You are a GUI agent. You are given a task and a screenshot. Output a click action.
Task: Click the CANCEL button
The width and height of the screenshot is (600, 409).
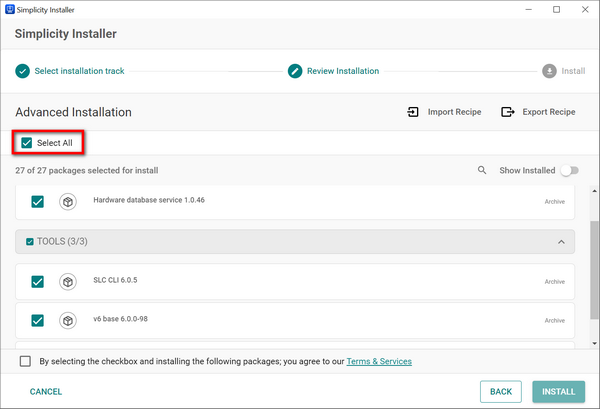(x=46, y=392)
